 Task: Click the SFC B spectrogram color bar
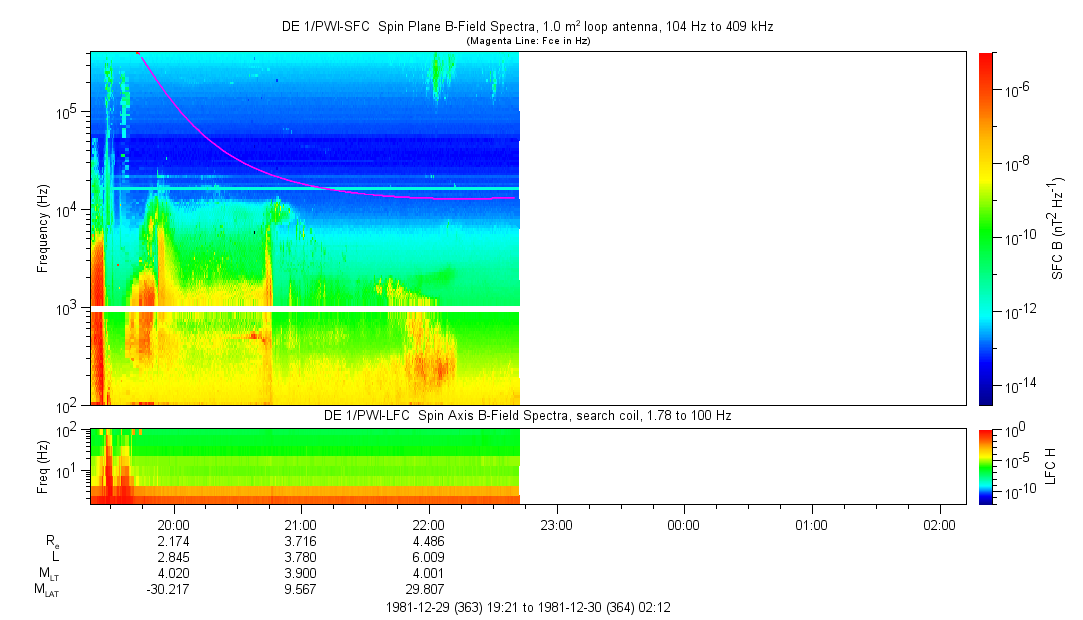[x=986, y=228]
